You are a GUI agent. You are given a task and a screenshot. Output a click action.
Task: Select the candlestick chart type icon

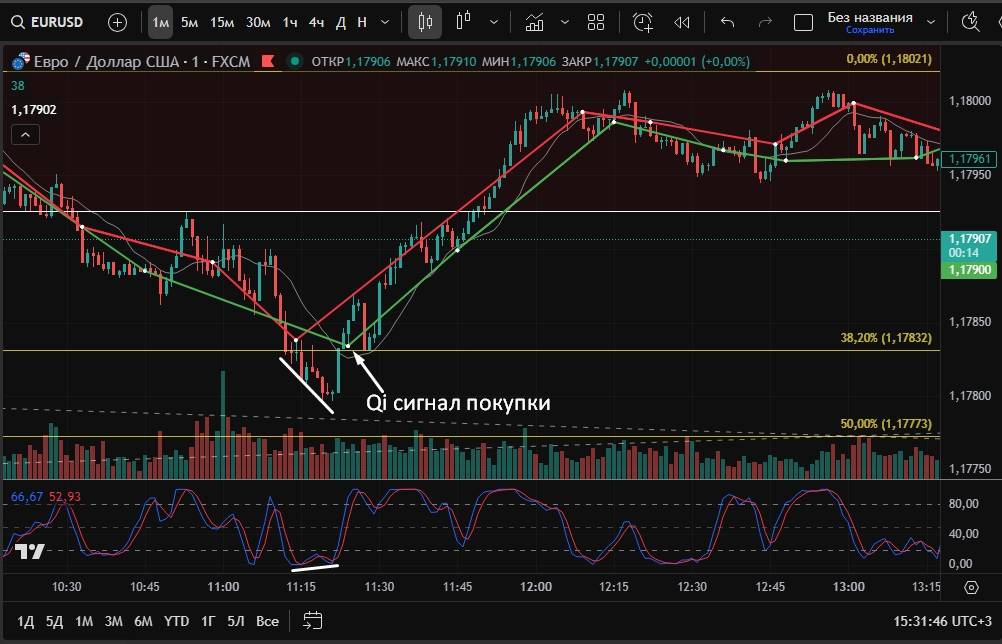point(425,21)
